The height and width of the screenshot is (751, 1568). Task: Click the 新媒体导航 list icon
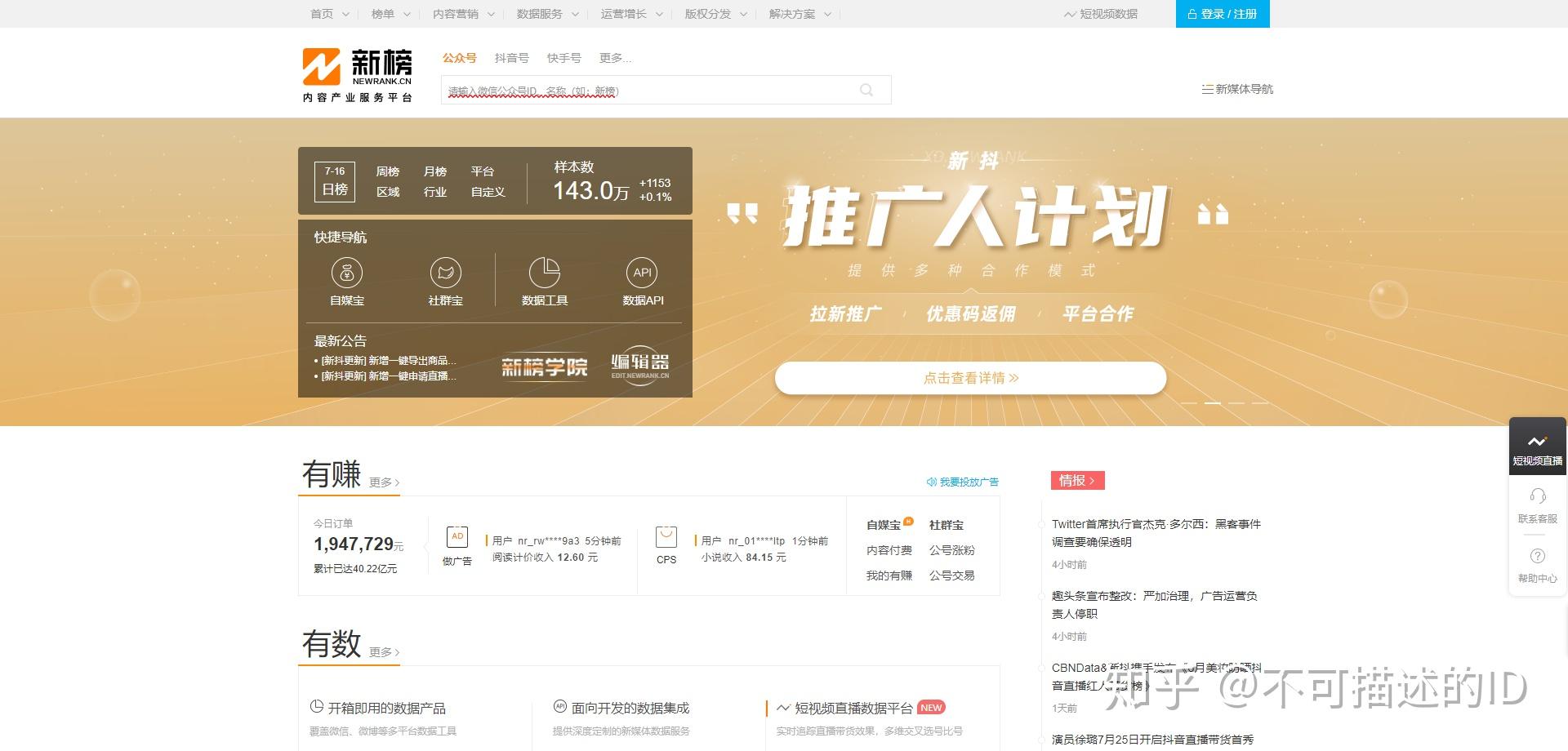coord(1207,89)
